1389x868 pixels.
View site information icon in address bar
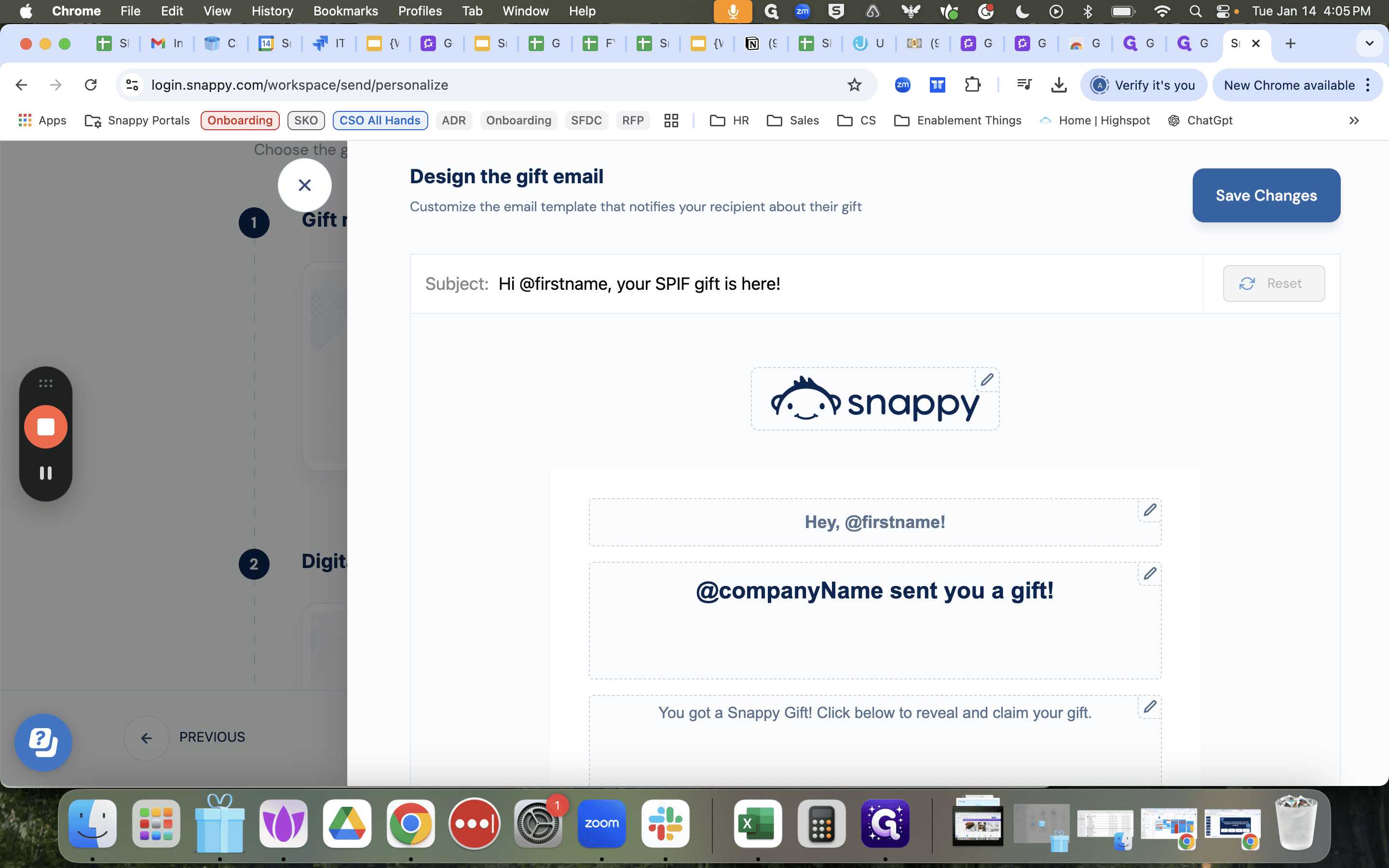click(132, 85)
